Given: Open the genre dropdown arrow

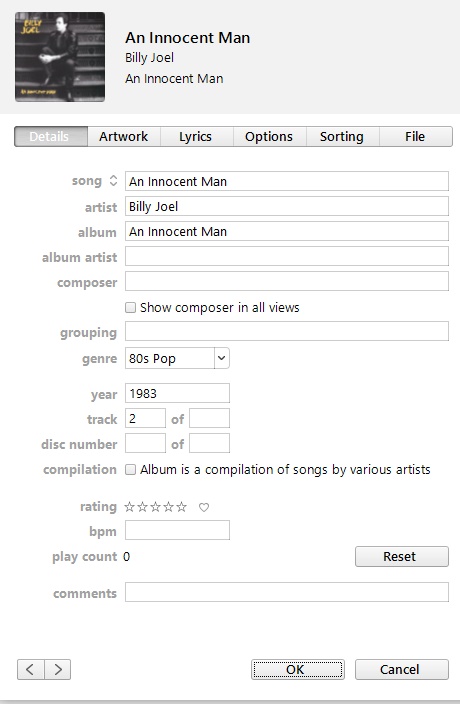Looking at the screenshot, I should (221, 358).
